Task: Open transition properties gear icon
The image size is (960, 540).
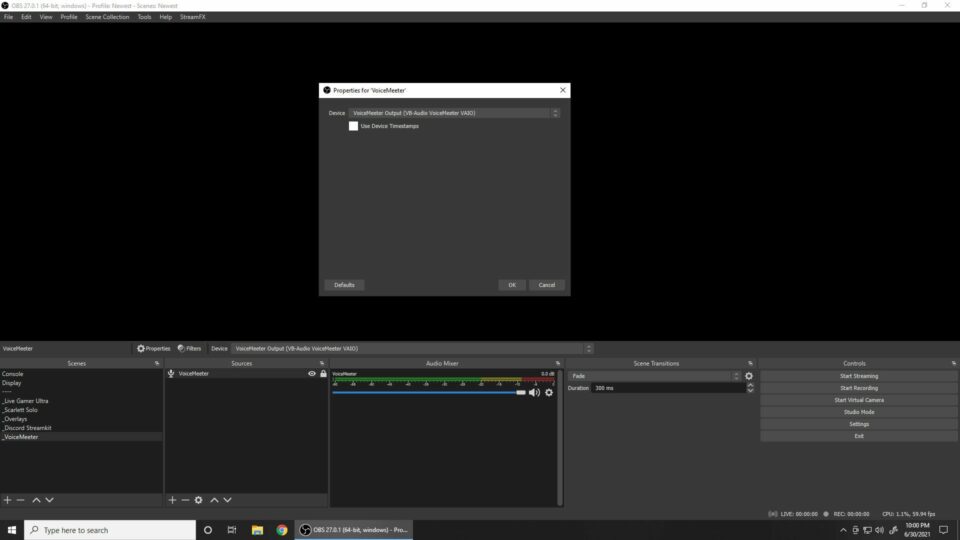Action: pos(749,376)
